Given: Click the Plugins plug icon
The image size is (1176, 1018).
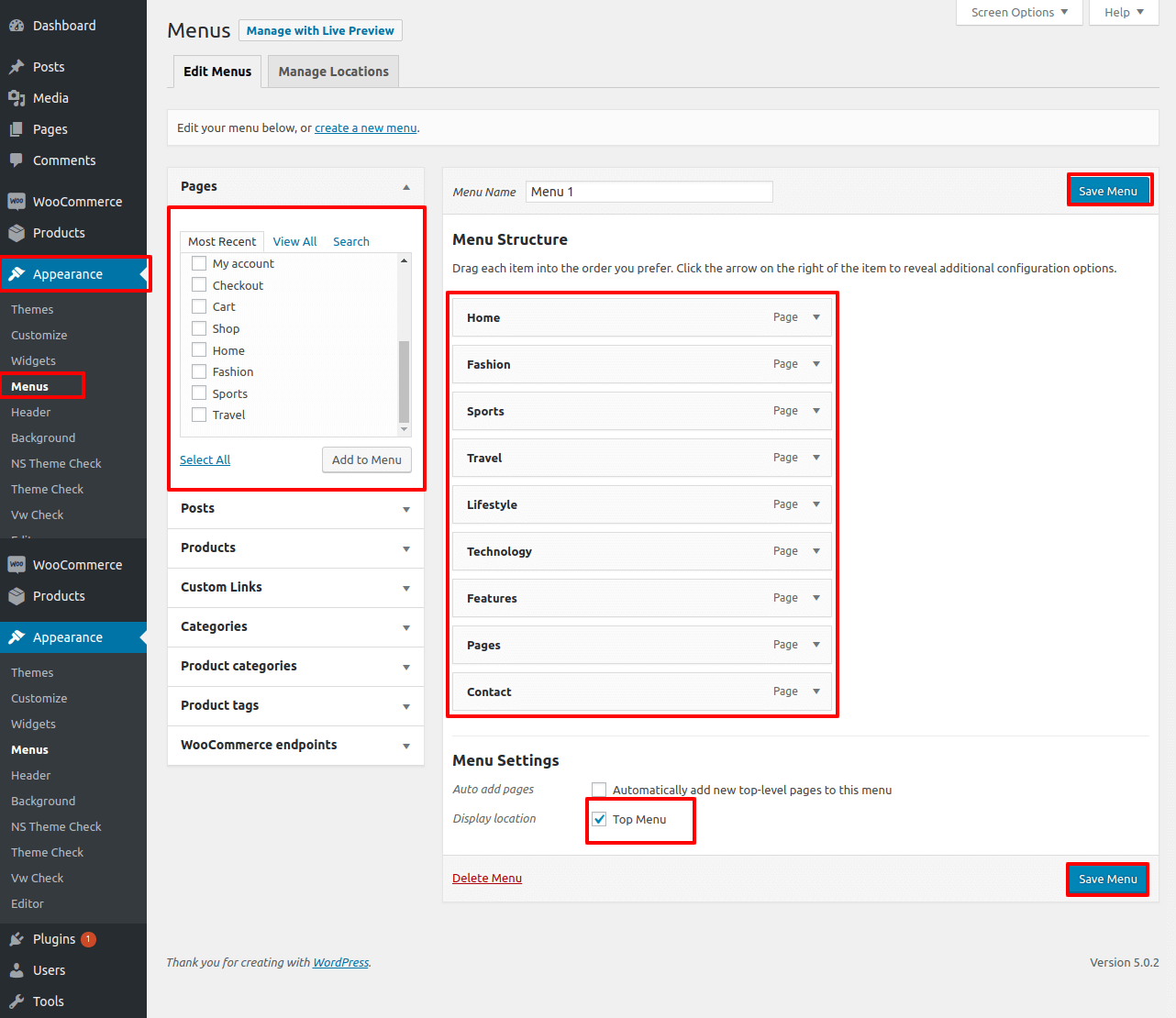Looking at the screenshot, I should pyautogui.click(x=17, y=938).
